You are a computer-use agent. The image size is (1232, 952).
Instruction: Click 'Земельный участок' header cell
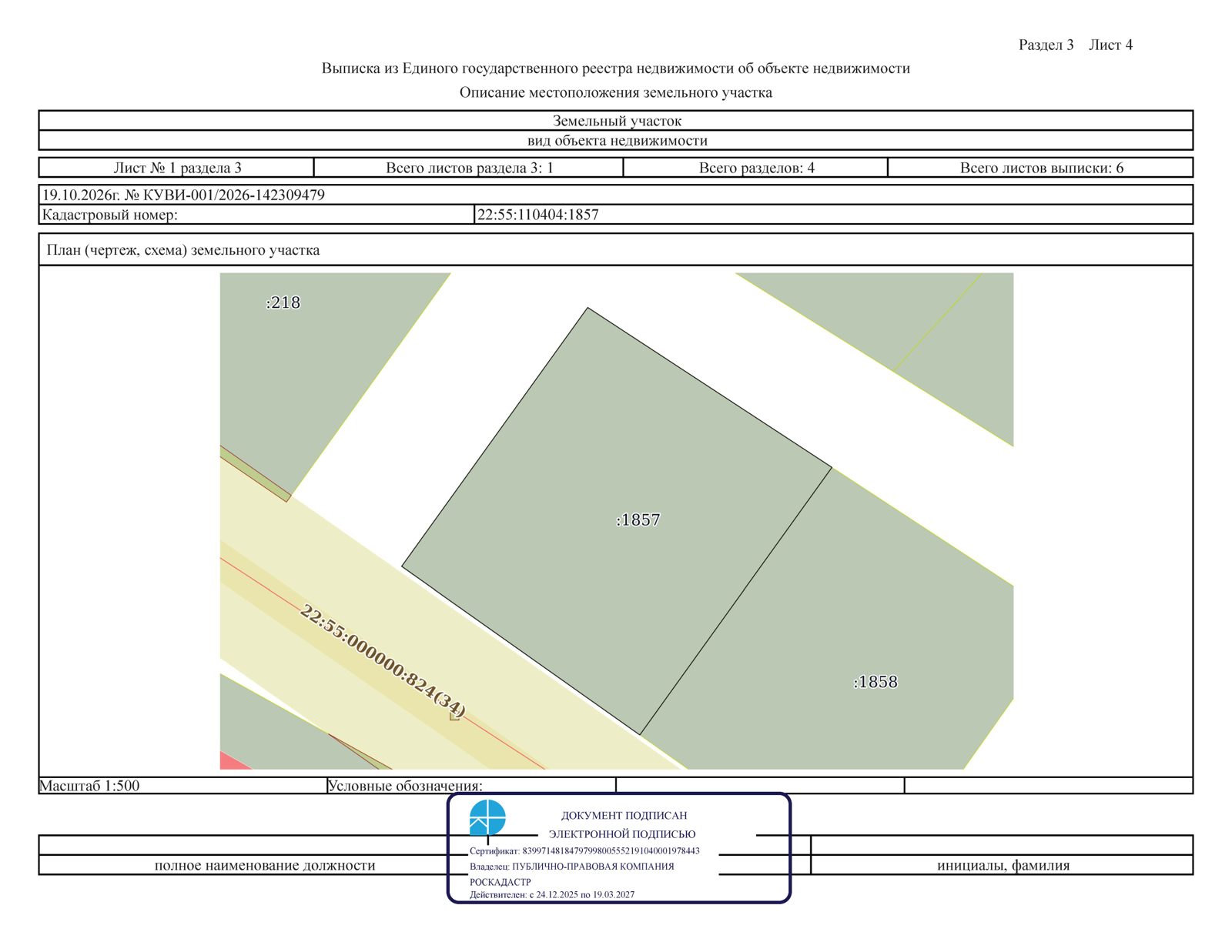[616, 121]
